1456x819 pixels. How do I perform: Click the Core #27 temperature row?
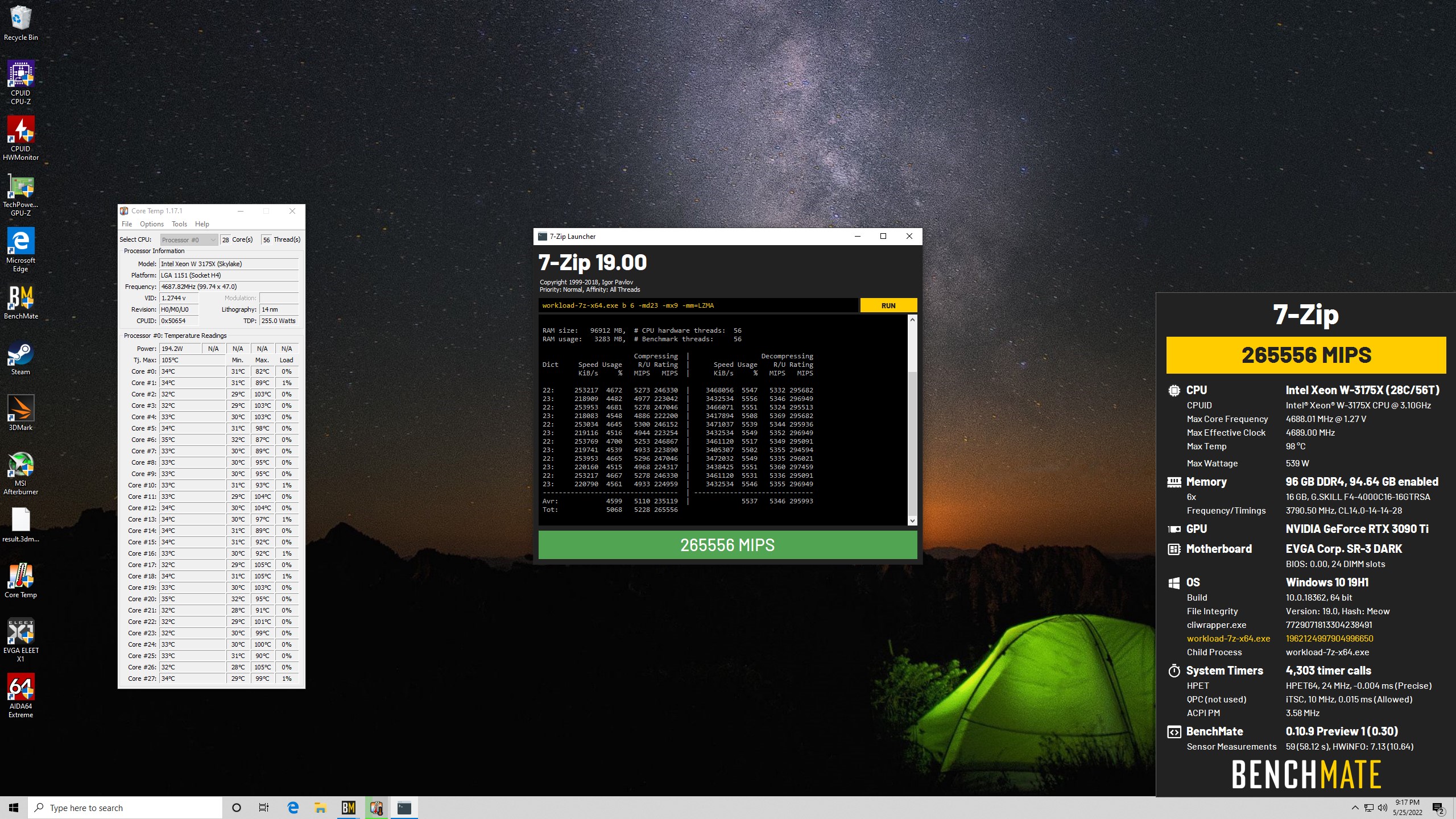coord(211,679)
